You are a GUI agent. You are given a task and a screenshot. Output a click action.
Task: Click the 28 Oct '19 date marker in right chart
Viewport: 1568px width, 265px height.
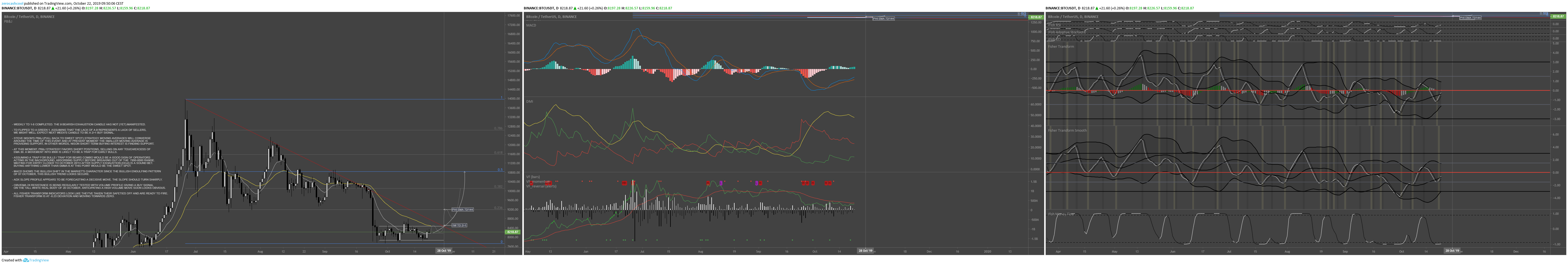1452,250
